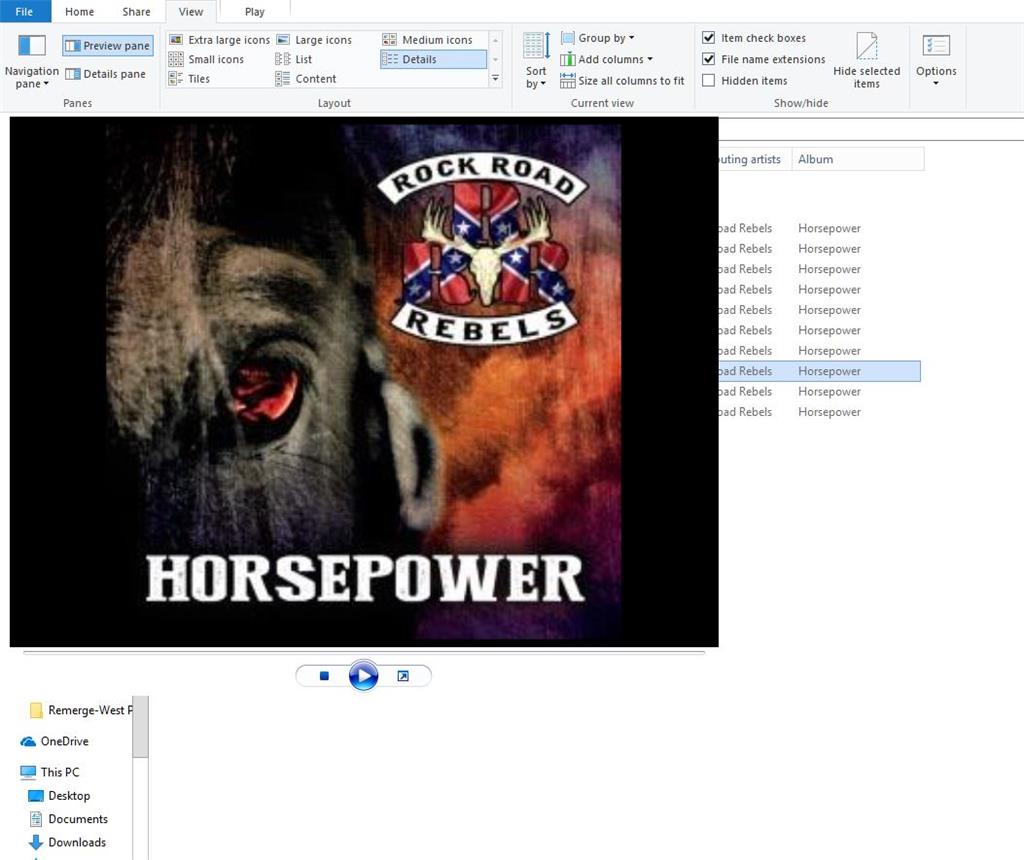Open preview in full media player
The image size is (1024, 860).
pos(403,676)
